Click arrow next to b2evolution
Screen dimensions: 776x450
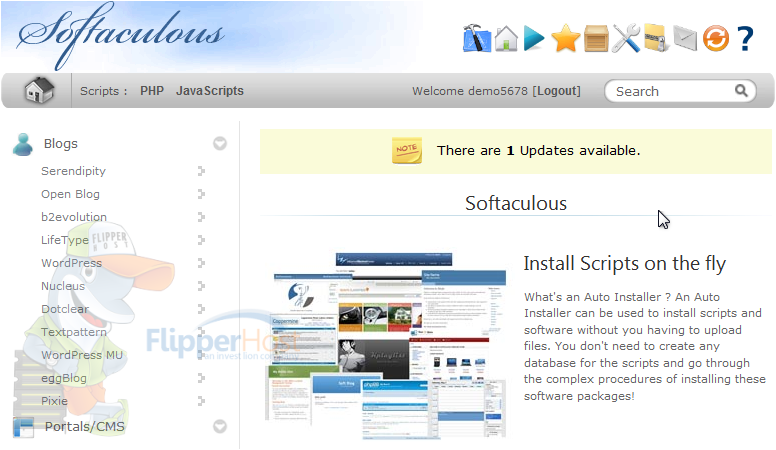(x=200, y=217)
